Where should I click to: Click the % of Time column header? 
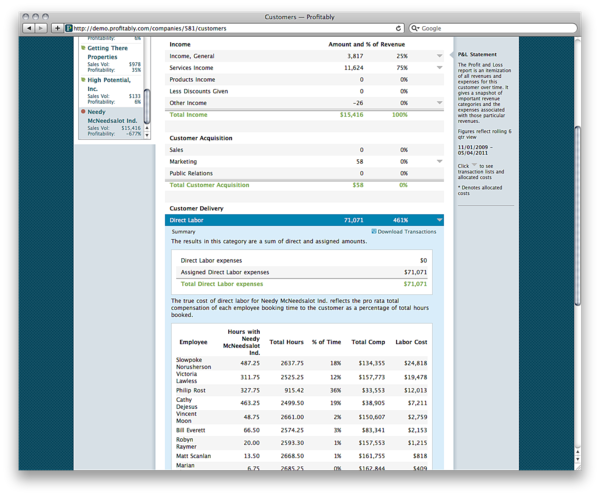[326, 342]
